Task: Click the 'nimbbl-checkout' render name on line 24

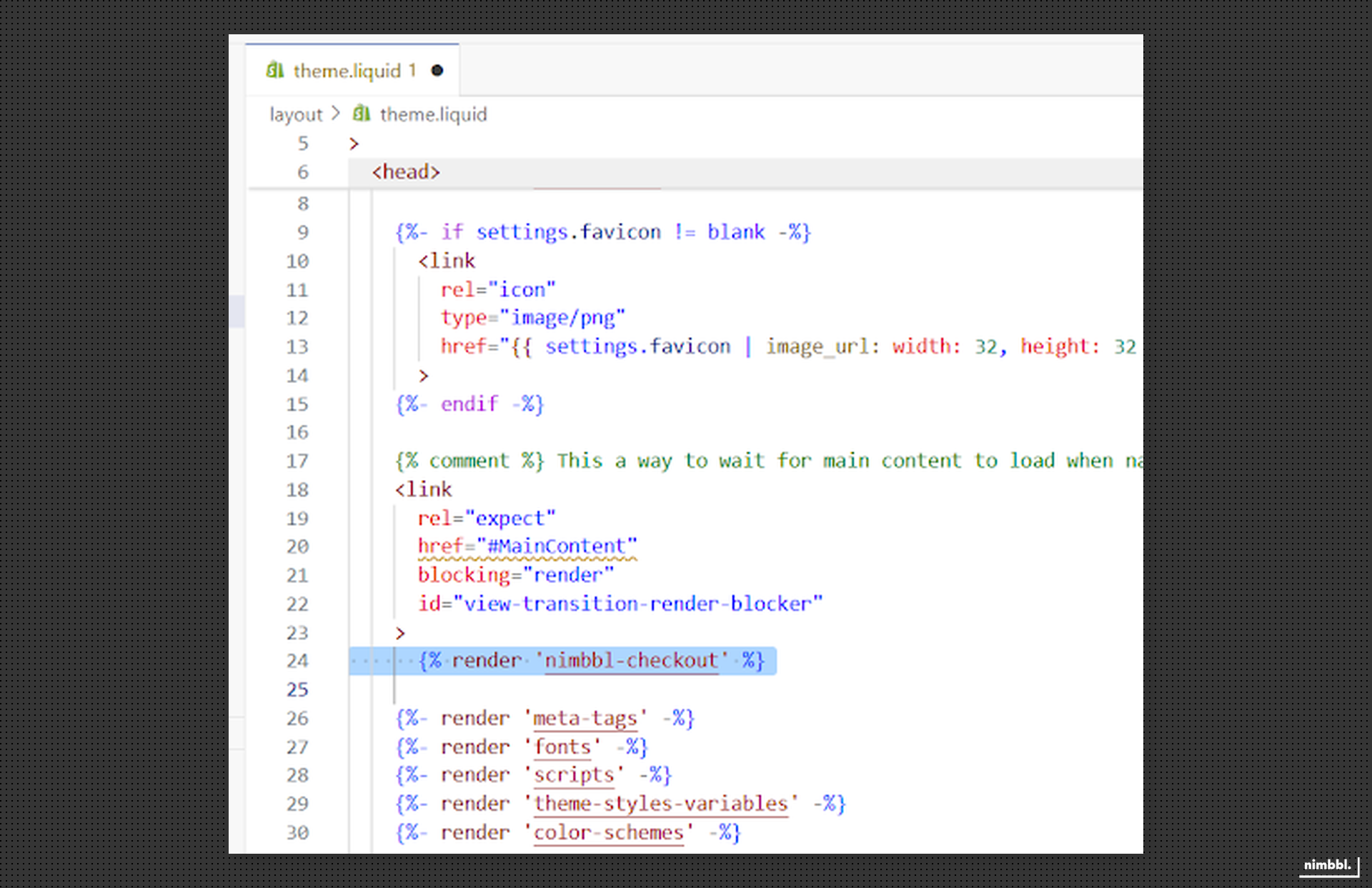Action: tap(632, 660)
